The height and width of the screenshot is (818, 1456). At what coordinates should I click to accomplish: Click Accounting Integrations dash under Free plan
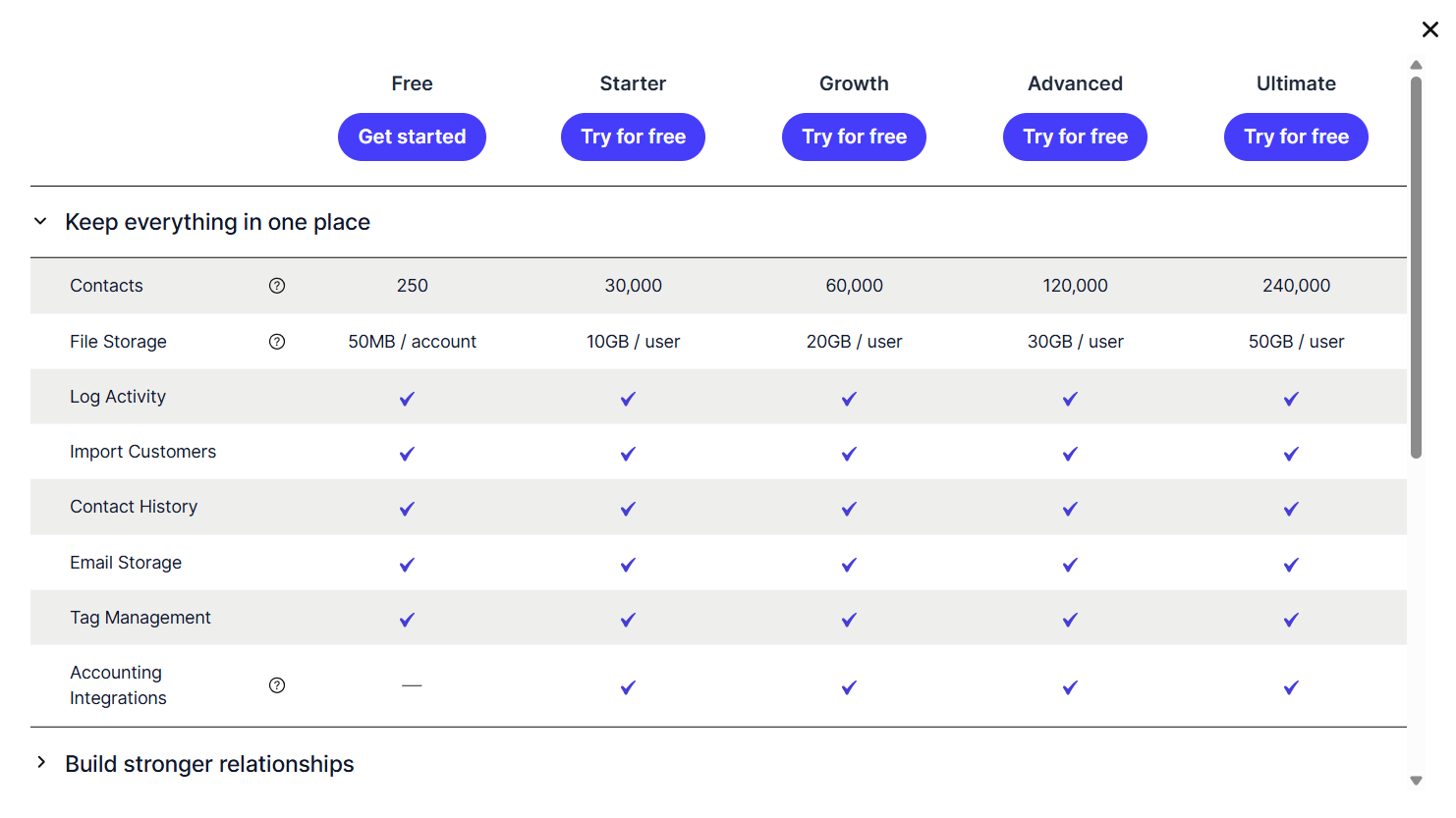point(412,685)
